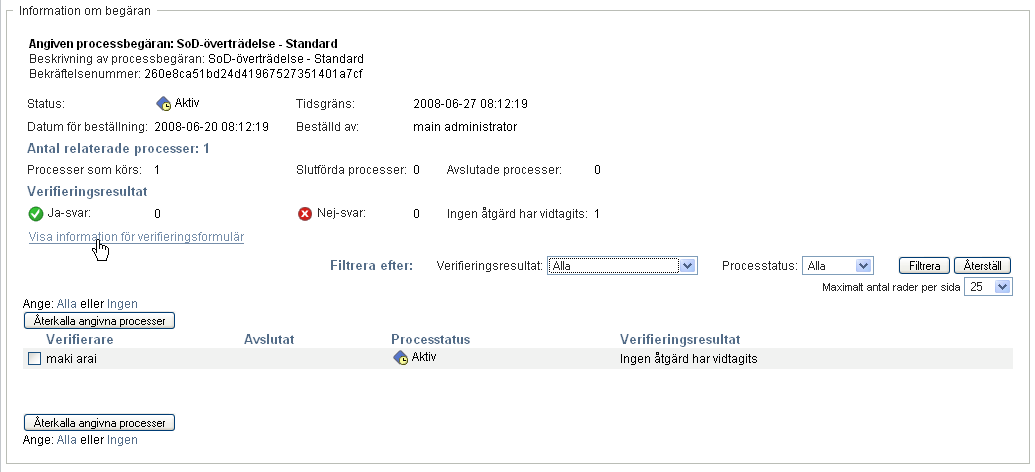This screenshot has width=1035, height=472.
Task: Click the bottom Ingen selection link
Action: (x=122, y=440)
